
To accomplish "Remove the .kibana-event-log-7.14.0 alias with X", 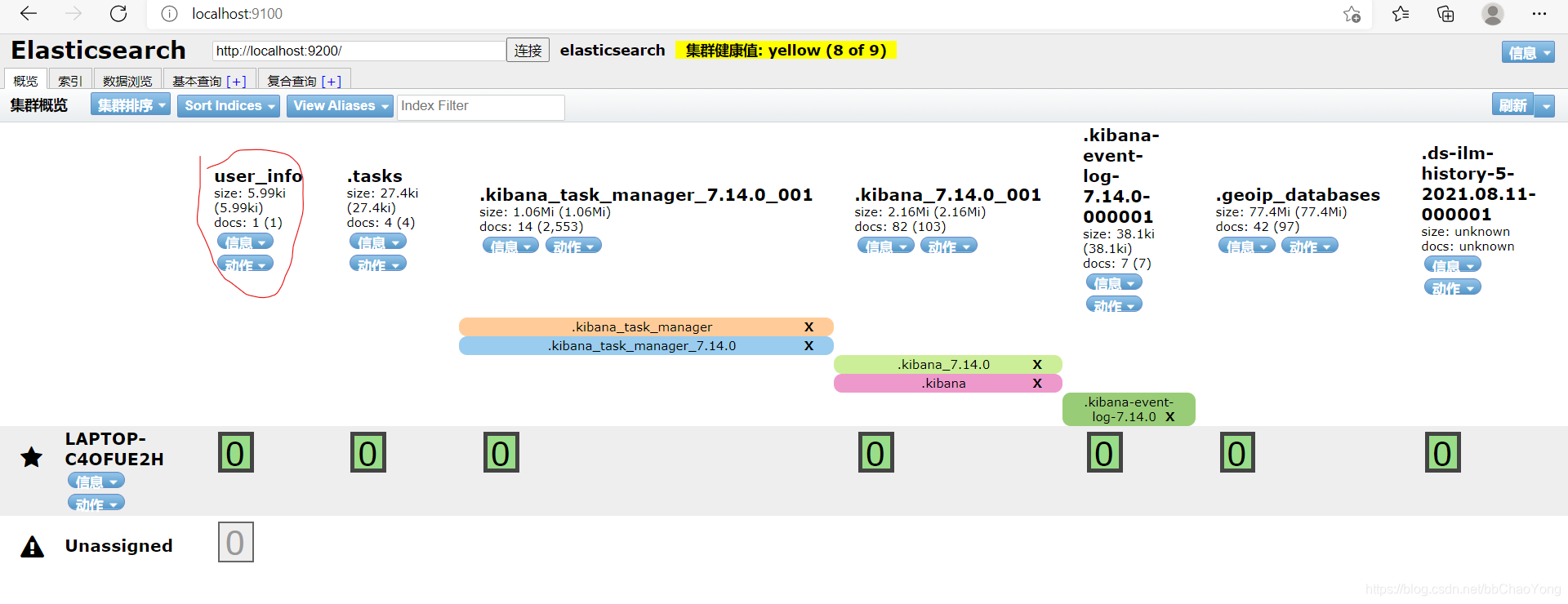I will pyautogui.click(x=1169, y=417).
